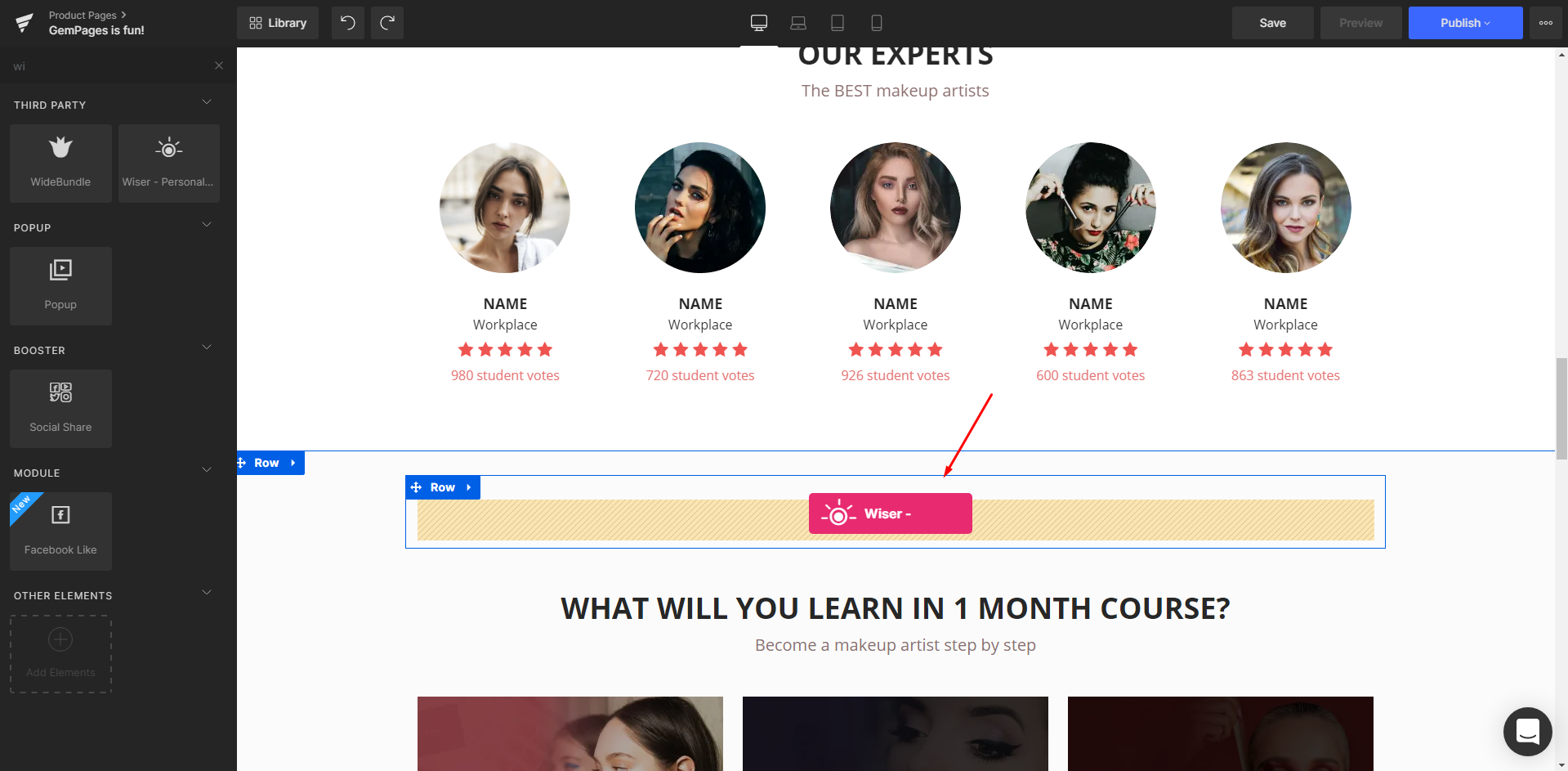Open the more options menu
1568x771 pixels.
point(1546,23)
